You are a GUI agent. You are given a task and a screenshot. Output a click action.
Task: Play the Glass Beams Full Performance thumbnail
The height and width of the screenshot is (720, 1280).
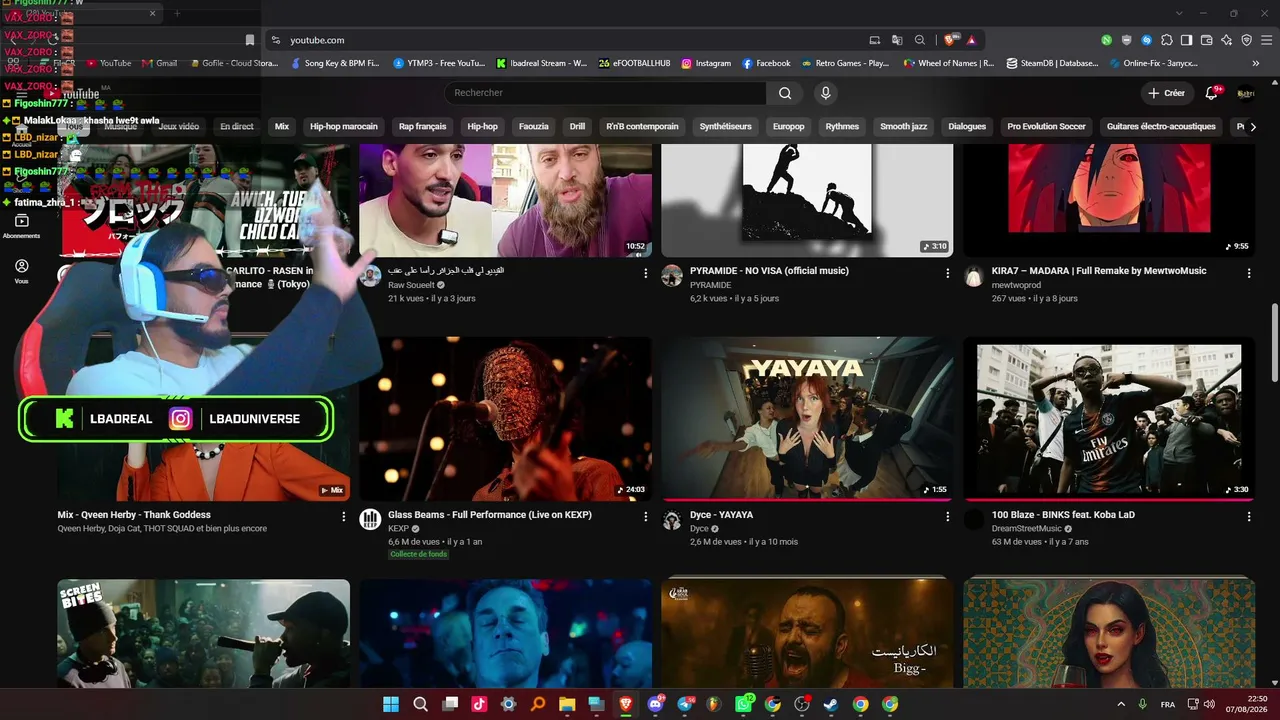(x=505, y=418)
